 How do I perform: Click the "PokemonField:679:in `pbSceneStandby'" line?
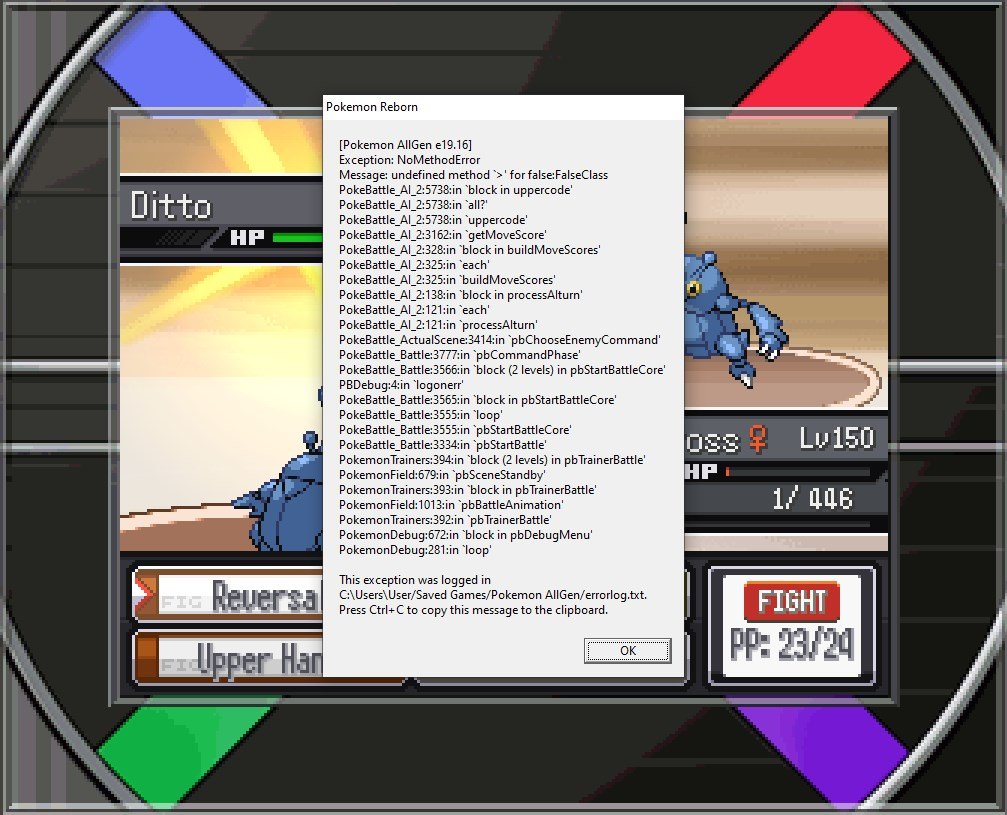click(x=442, y=475)
